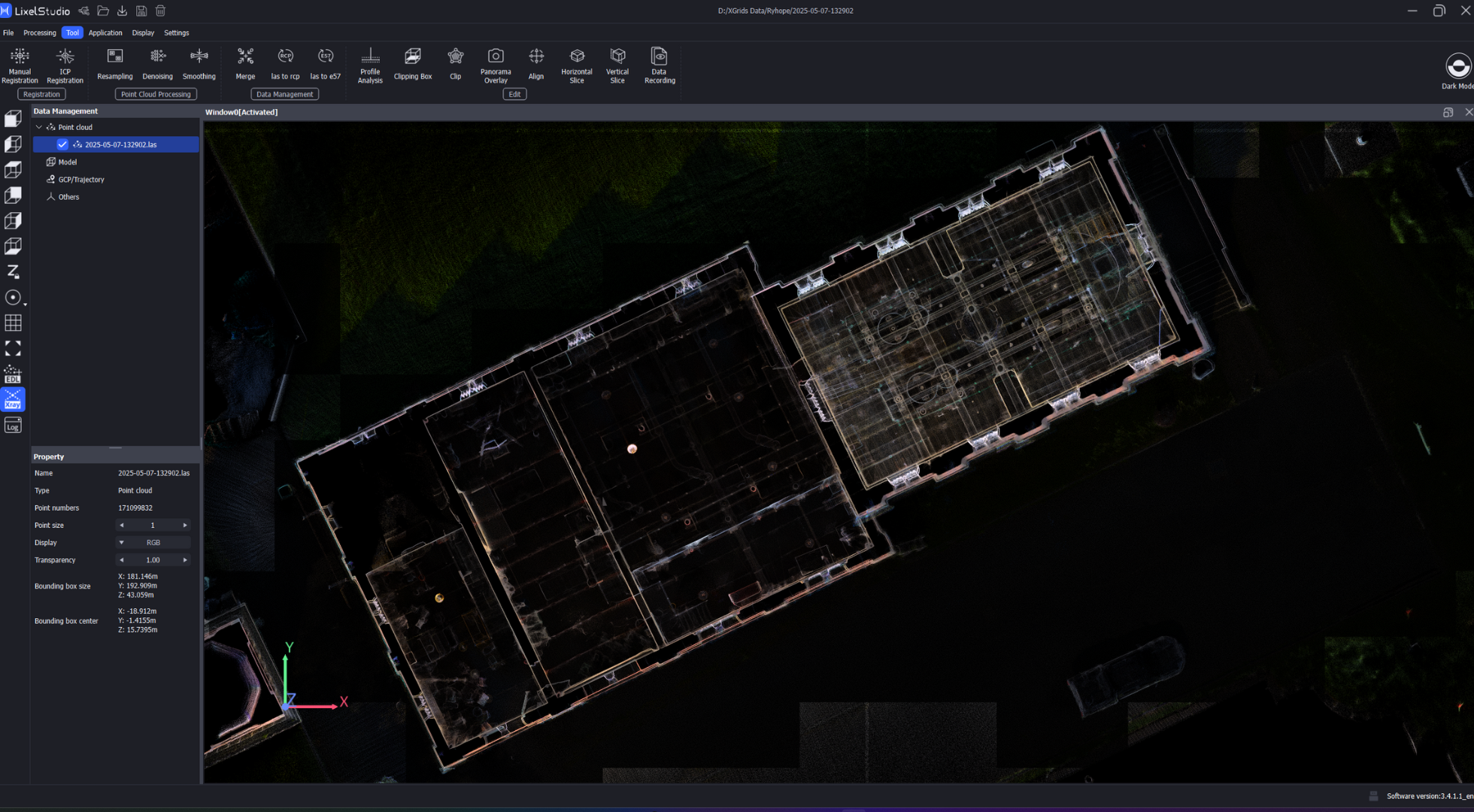Uncheck the 2025-05-07-132902.las point cloud

62,144
